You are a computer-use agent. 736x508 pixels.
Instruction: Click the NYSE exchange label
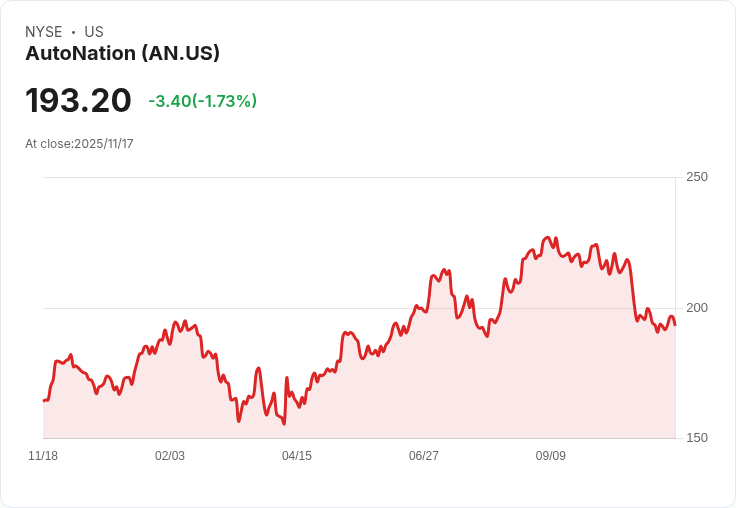pos(44,32)
